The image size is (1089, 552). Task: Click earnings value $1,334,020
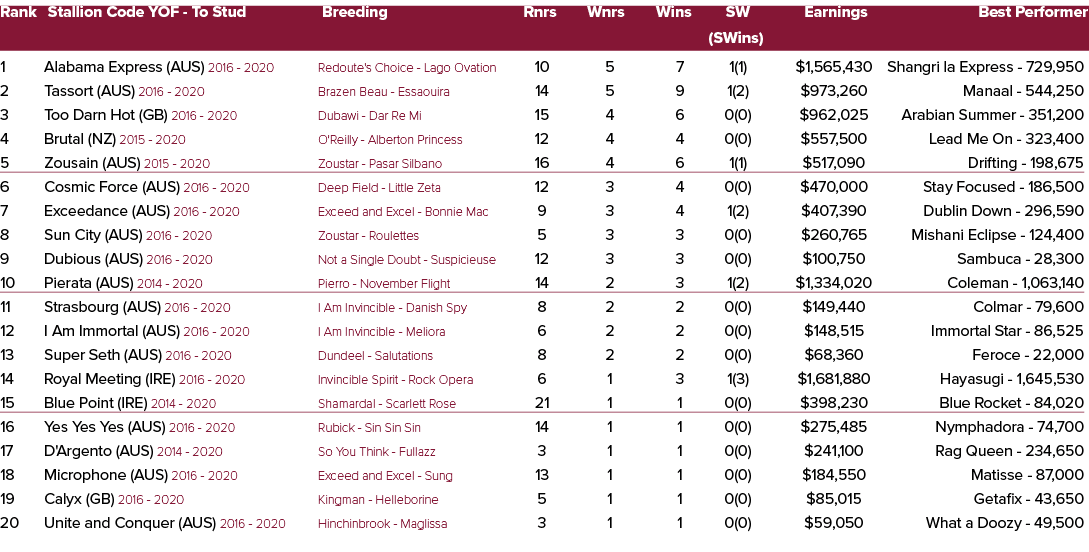[x=833, y=283]
